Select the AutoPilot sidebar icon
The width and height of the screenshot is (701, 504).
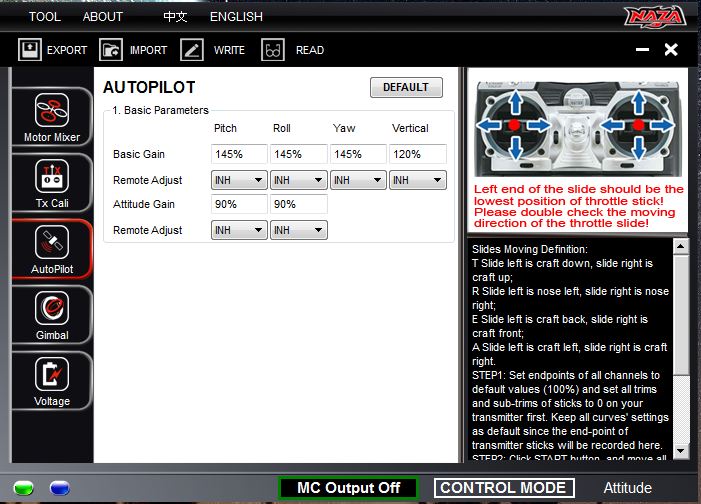tap(51, 249)
